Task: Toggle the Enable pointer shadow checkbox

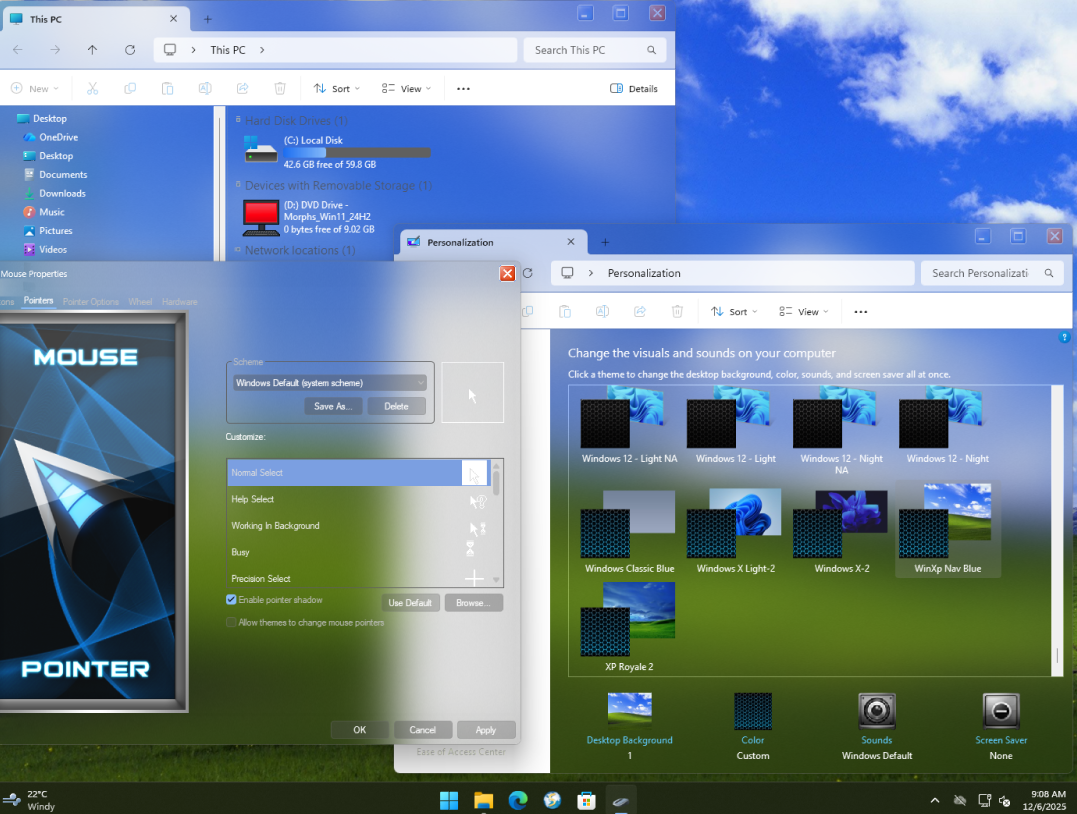Action: click(x=231, y=600)
